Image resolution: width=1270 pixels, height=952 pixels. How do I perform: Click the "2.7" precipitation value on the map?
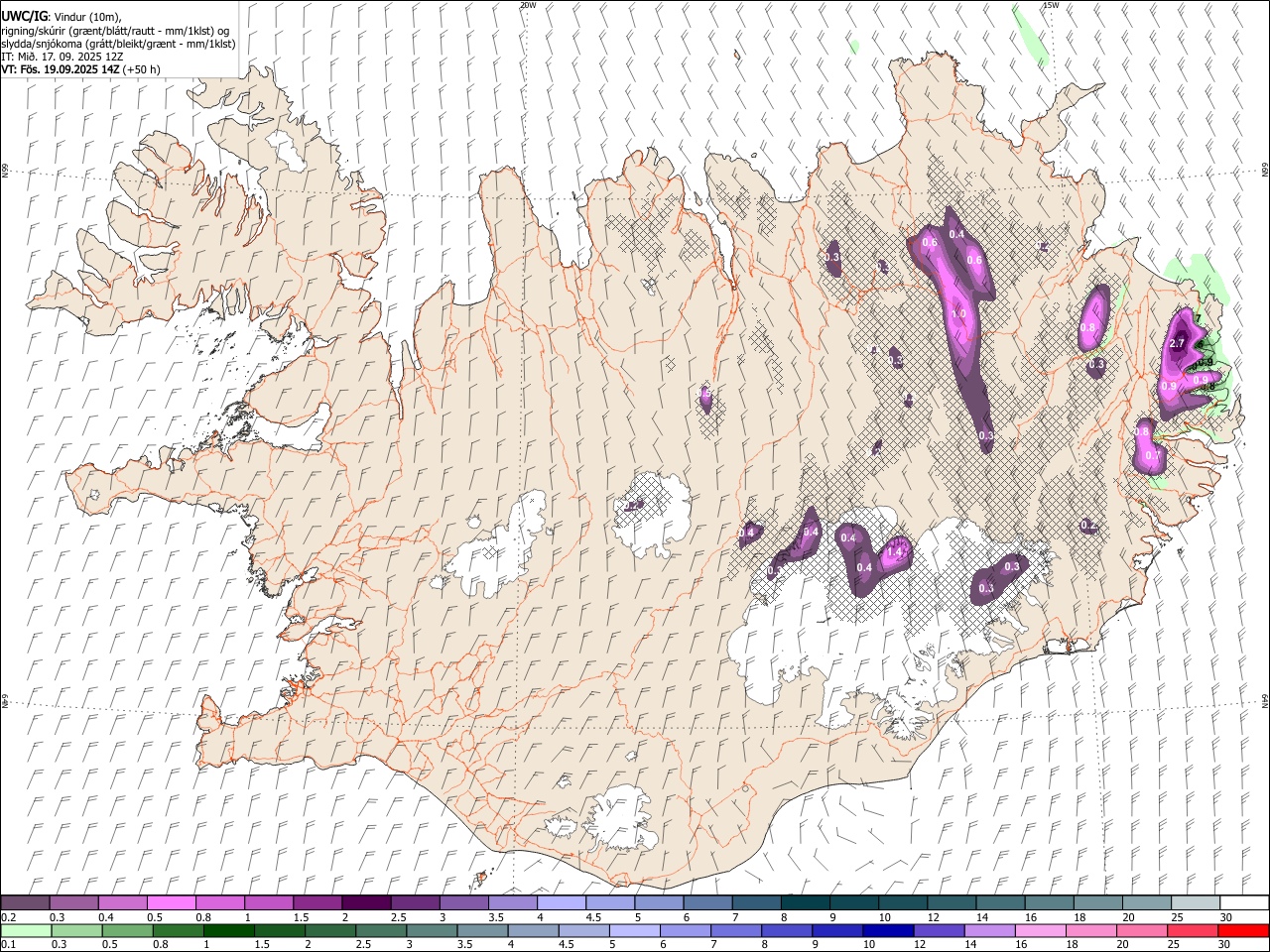coord(1178,343)
